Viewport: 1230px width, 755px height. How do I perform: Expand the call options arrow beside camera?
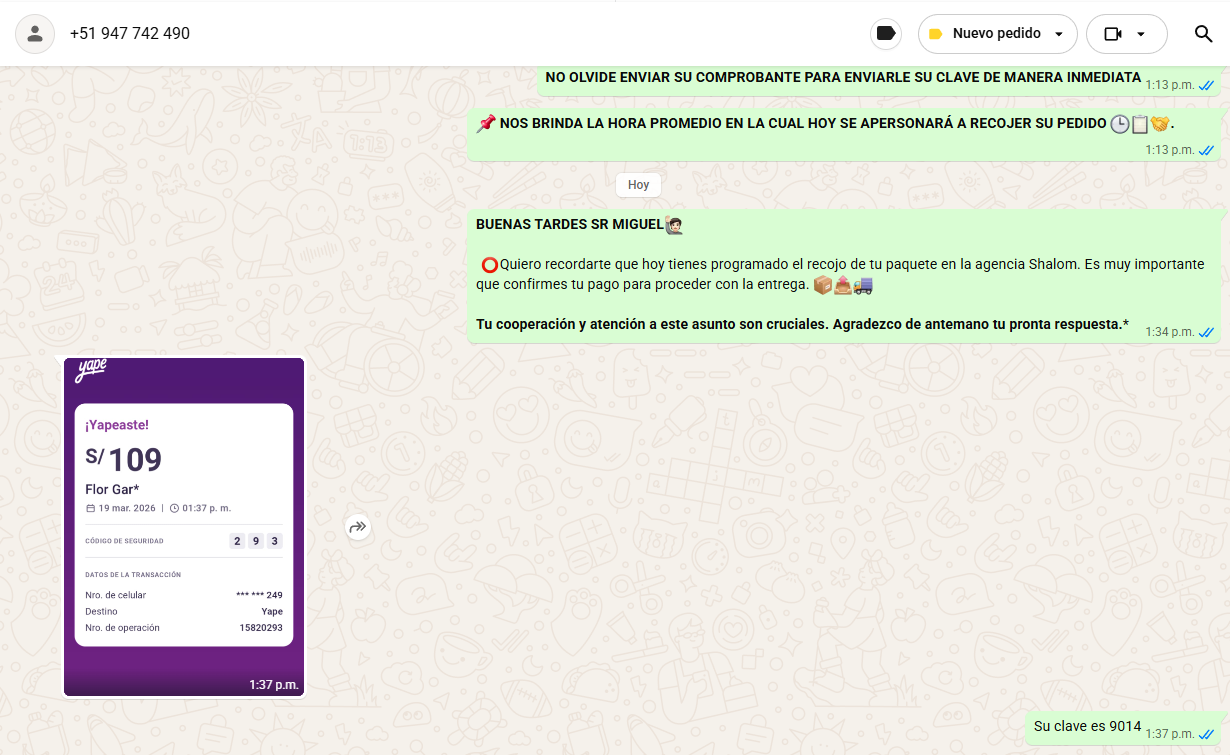(1141, 34)
